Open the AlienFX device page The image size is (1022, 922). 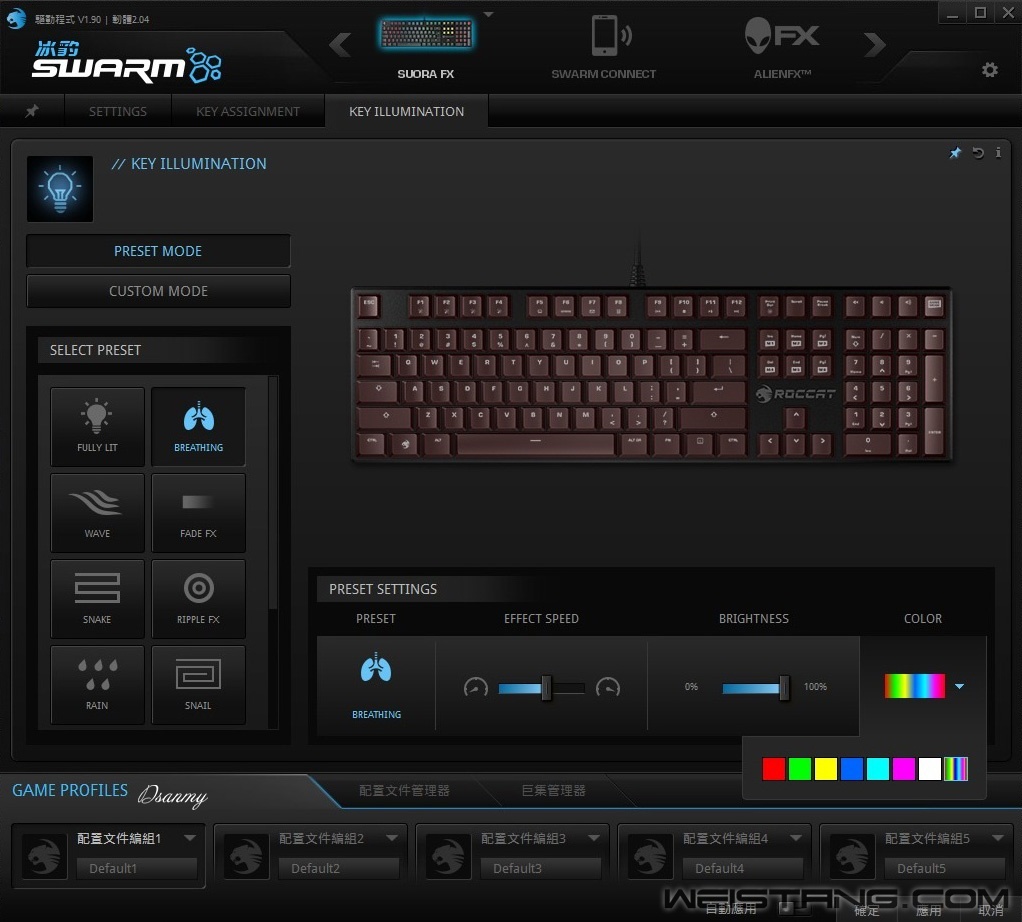coord(782,47)
